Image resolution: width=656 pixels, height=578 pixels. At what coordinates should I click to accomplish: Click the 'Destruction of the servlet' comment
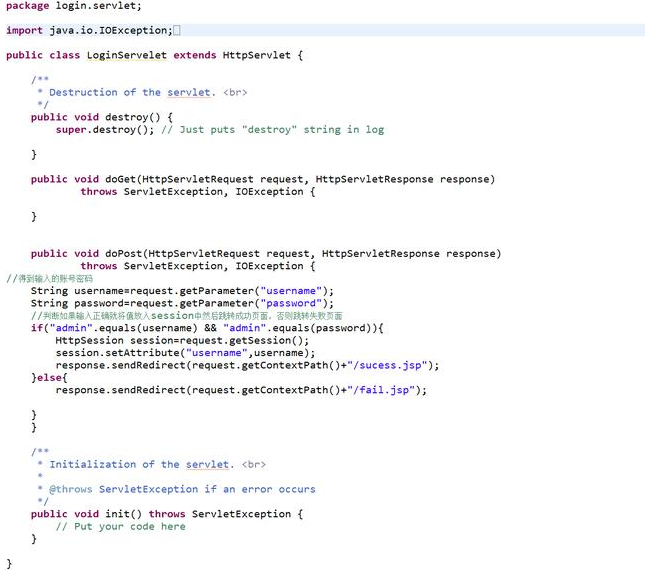point(130,92)
